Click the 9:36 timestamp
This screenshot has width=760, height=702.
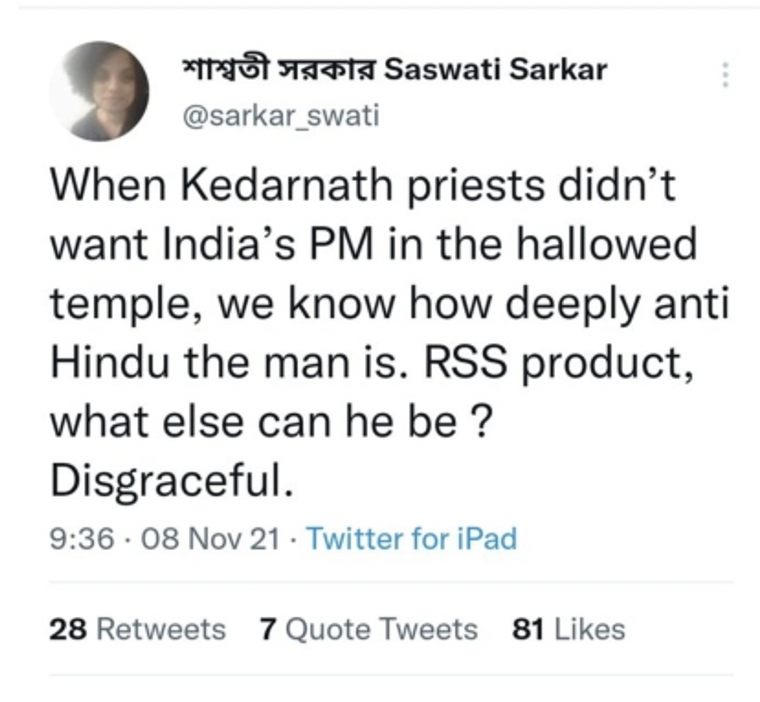tap(82, 539)
